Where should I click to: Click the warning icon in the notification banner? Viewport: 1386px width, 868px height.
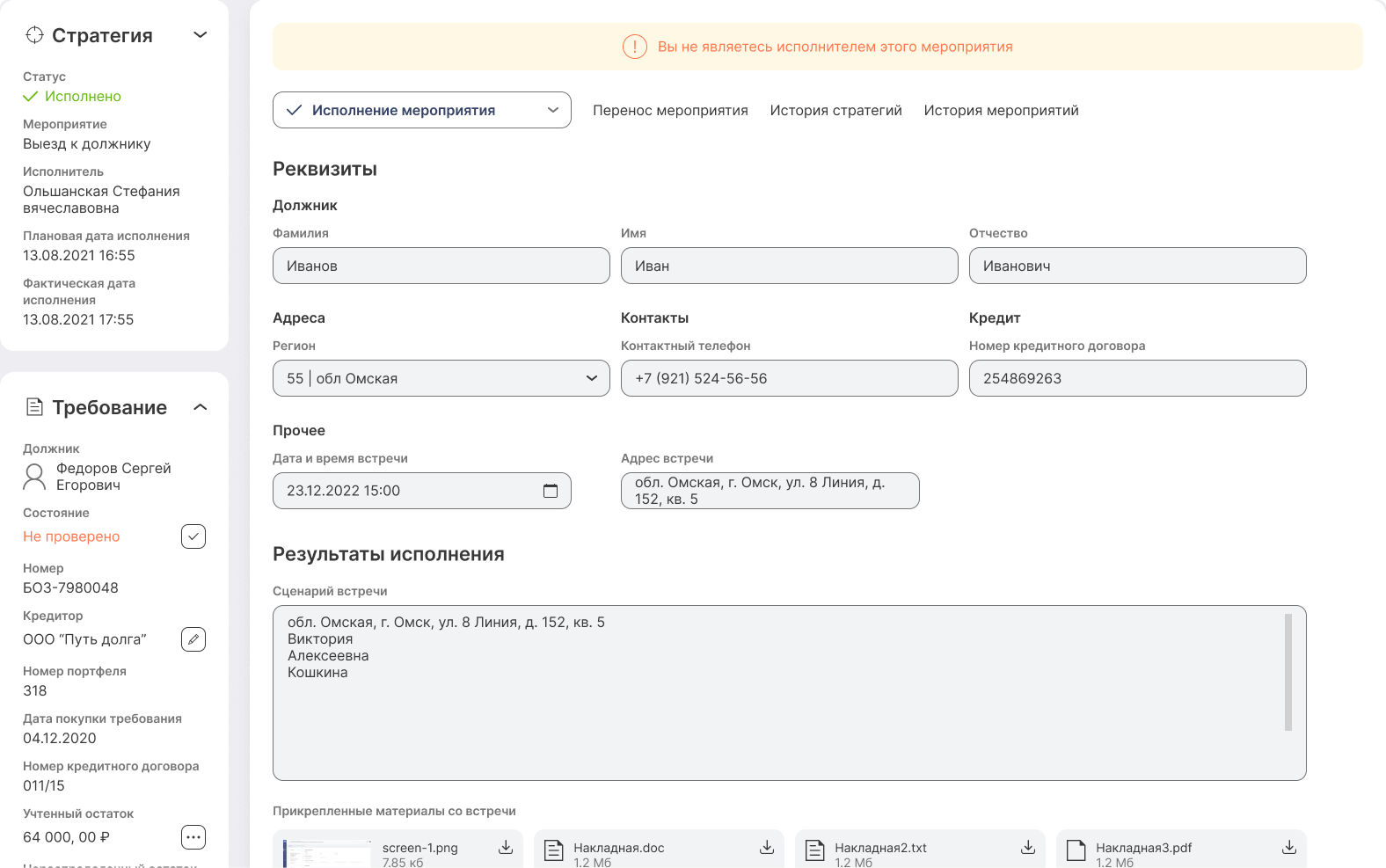point(635,47)
